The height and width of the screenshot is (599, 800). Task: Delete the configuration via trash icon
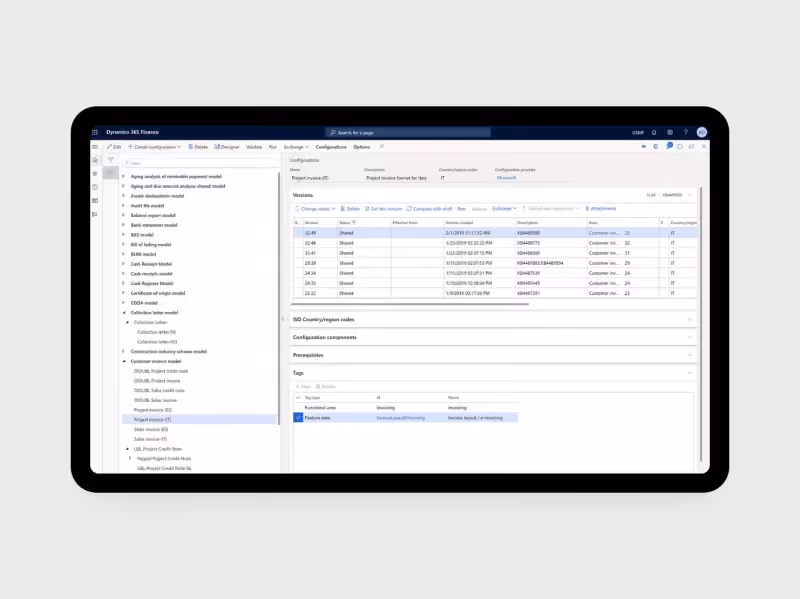pyautogui.click(x=198, y=147)
